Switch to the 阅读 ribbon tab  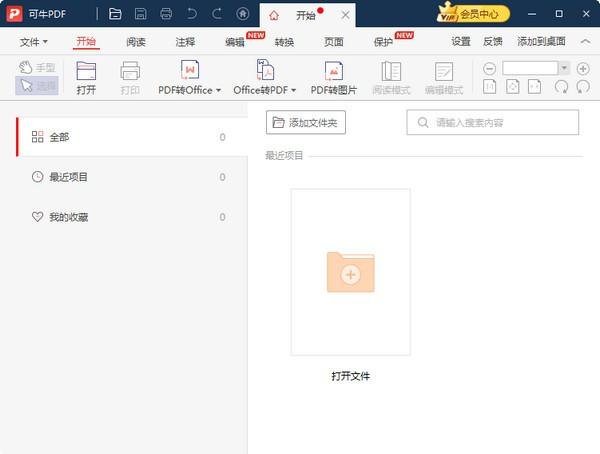tap(136, 42)
